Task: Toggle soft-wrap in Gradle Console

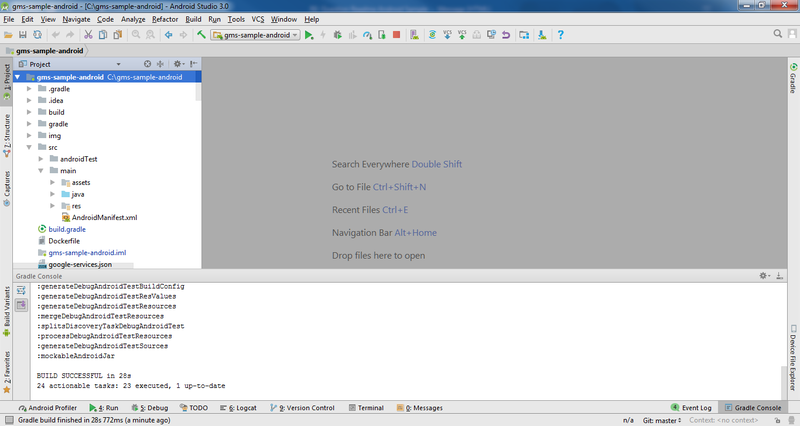Action: [x=21, y=290]
